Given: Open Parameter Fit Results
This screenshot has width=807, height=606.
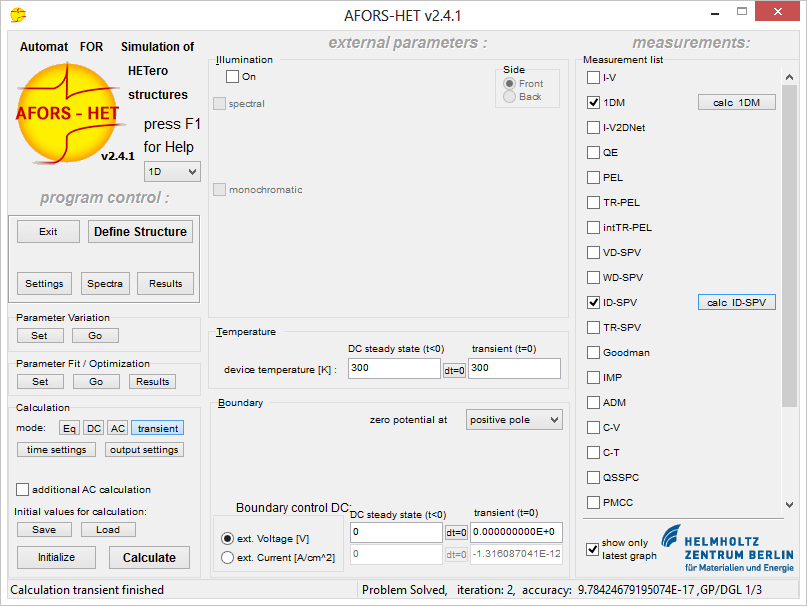Looking at the screenshot, I should click(152, 382).
